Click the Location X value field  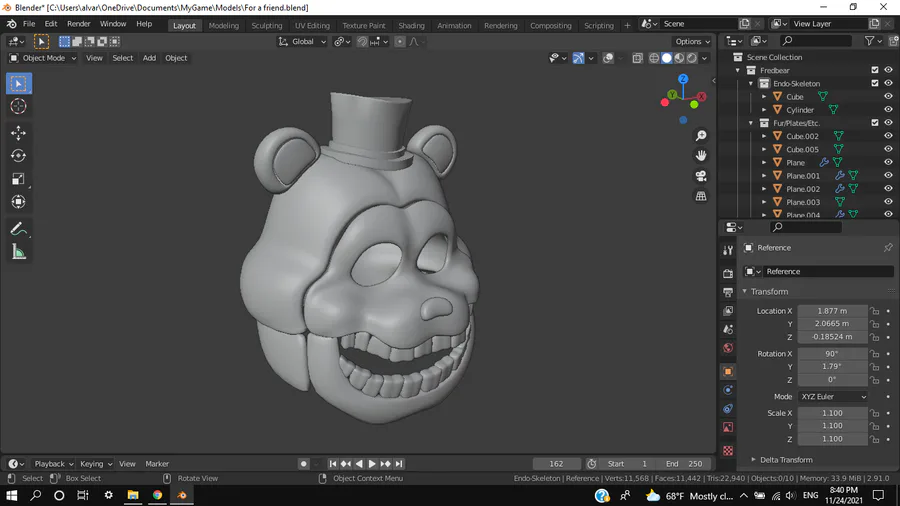[x=832, y=310]
